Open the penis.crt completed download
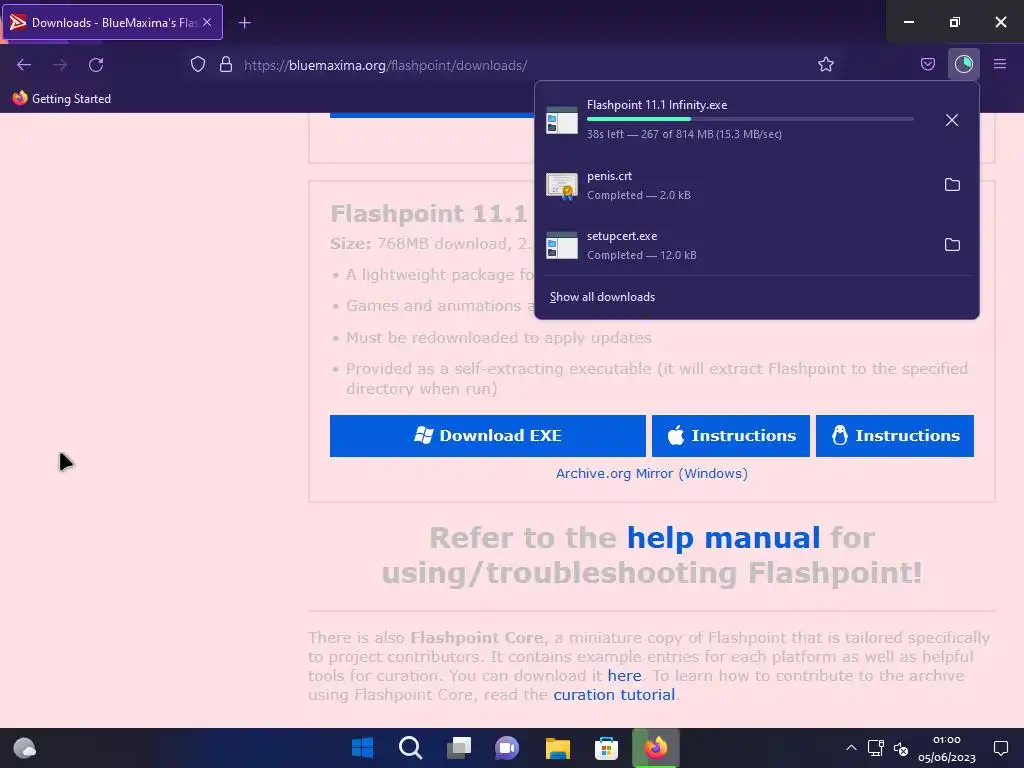1024x768 pixels. point(735,185)
